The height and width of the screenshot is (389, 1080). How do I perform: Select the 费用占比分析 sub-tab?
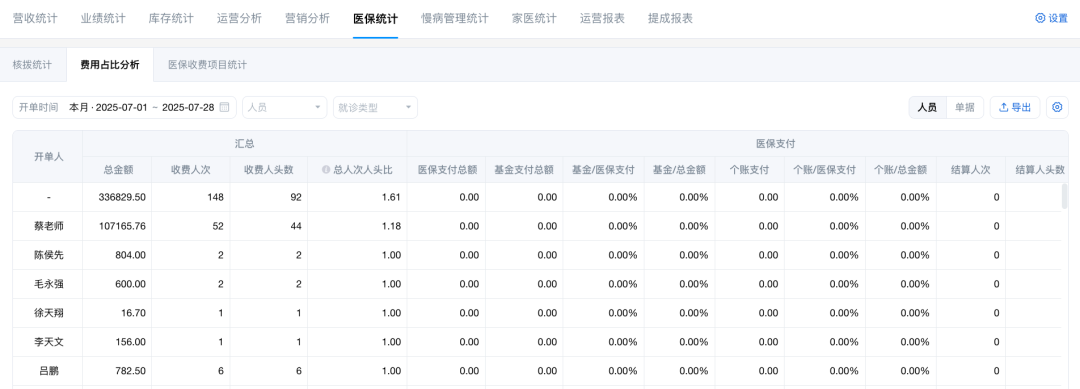tap(110, 65)
